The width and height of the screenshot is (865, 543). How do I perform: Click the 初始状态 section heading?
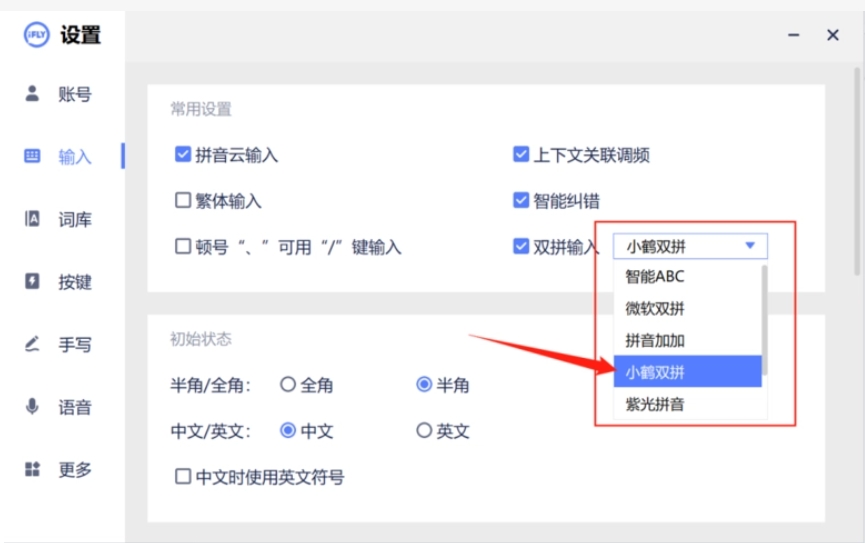click(201, 339)
